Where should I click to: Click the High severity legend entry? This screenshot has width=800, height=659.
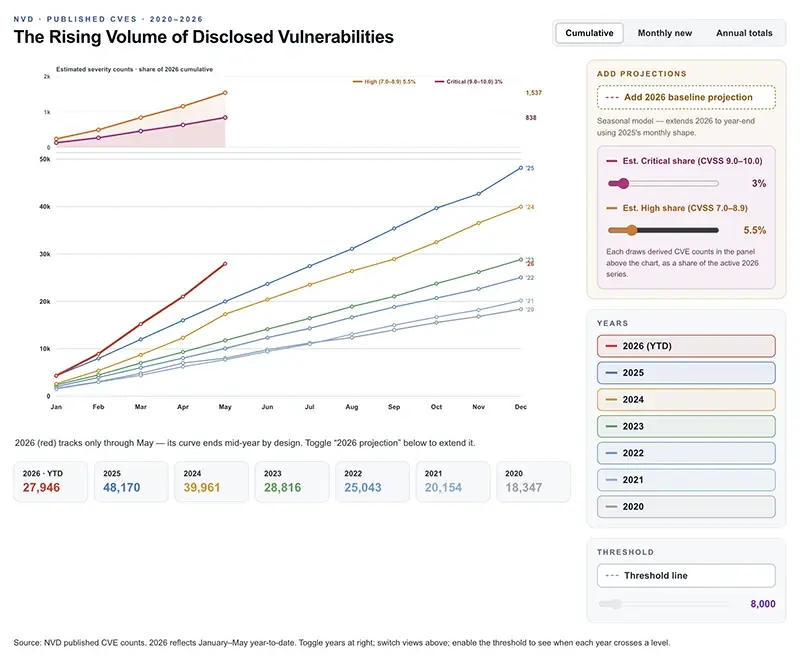click(384, 82)
